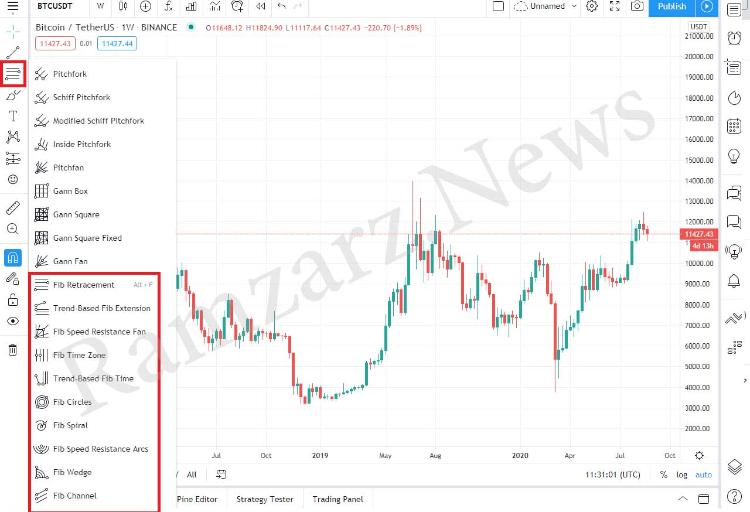Choose Gann Square tool
The image size is (750, 512).
click(x=102, y=214)
